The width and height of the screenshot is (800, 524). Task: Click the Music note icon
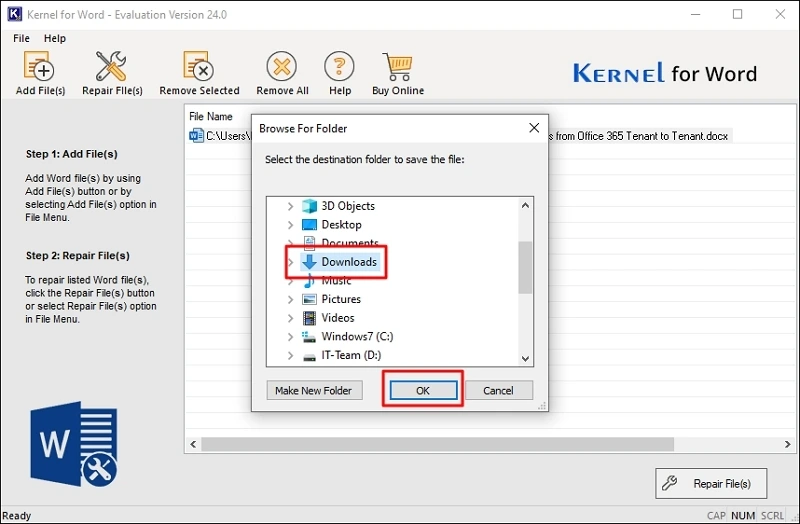pos(309,281)
